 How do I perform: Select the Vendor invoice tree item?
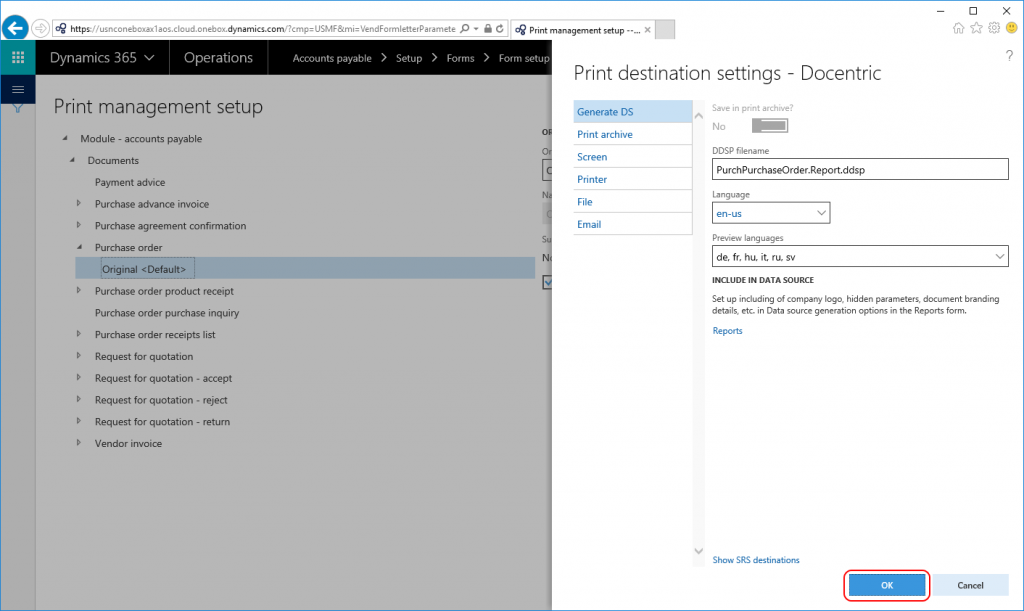tap(128, 443)
